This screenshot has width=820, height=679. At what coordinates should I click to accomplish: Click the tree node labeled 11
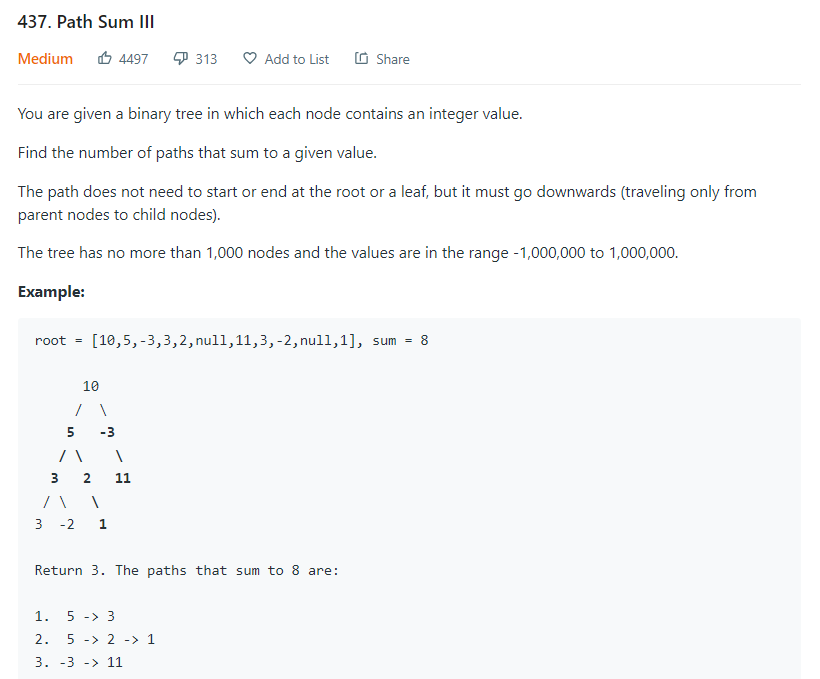click(123, 478)
